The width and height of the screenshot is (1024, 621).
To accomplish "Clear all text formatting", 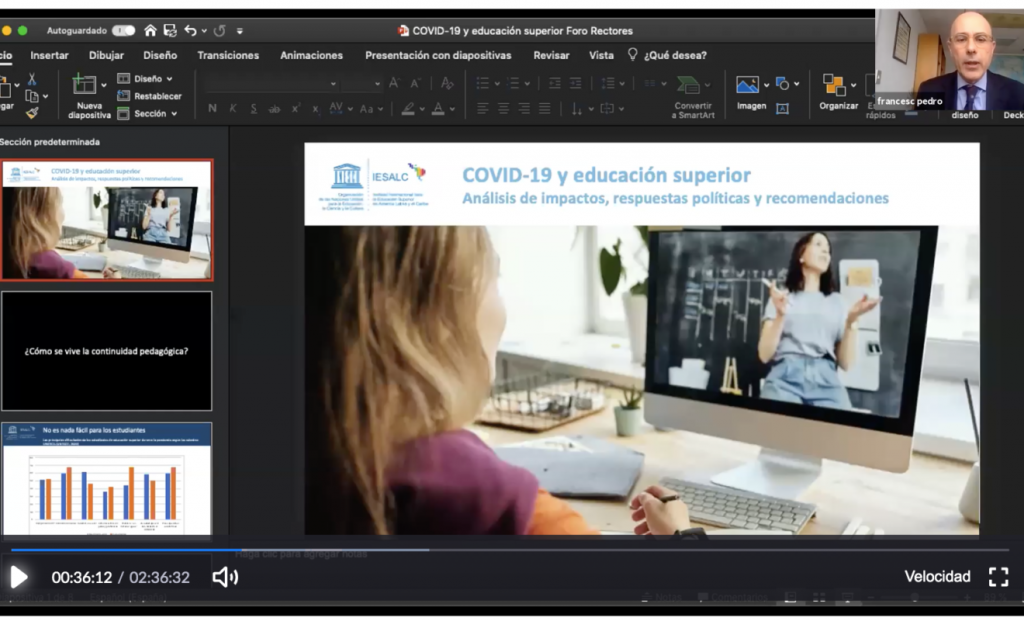I will coord(447,83).
